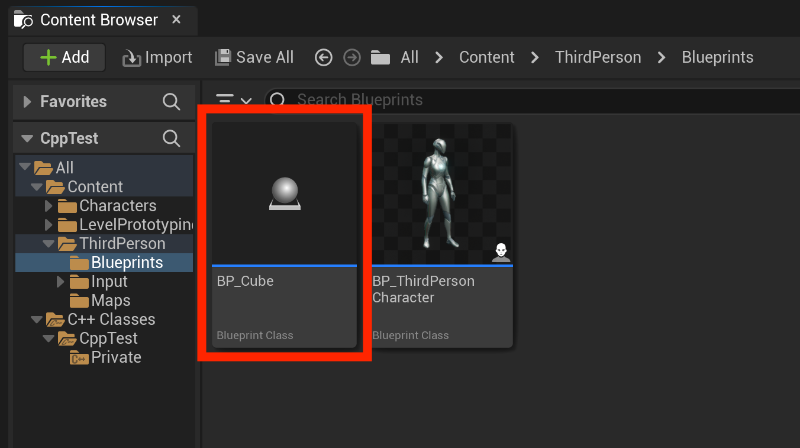Close the Content Browser tab
The image size is (800, 448).
[177, 20]
